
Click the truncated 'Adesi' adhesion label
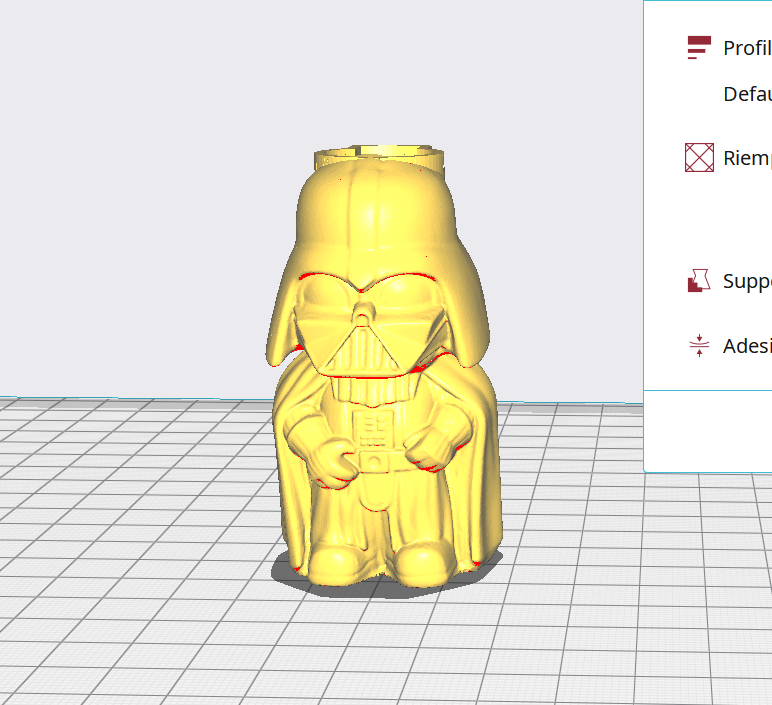pos(747,346)
